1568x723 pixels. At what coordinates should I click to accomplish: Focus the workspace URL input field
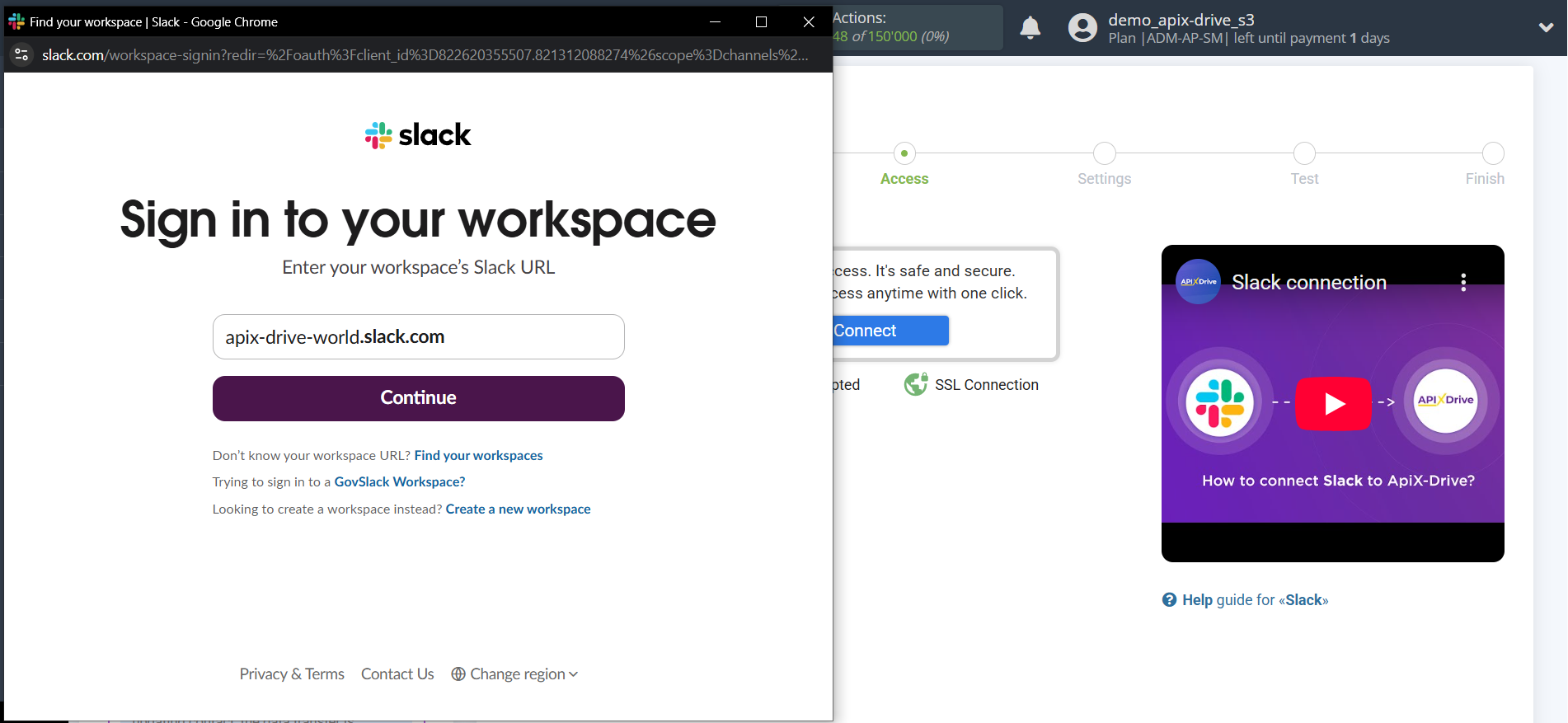(x=419, y=336)
